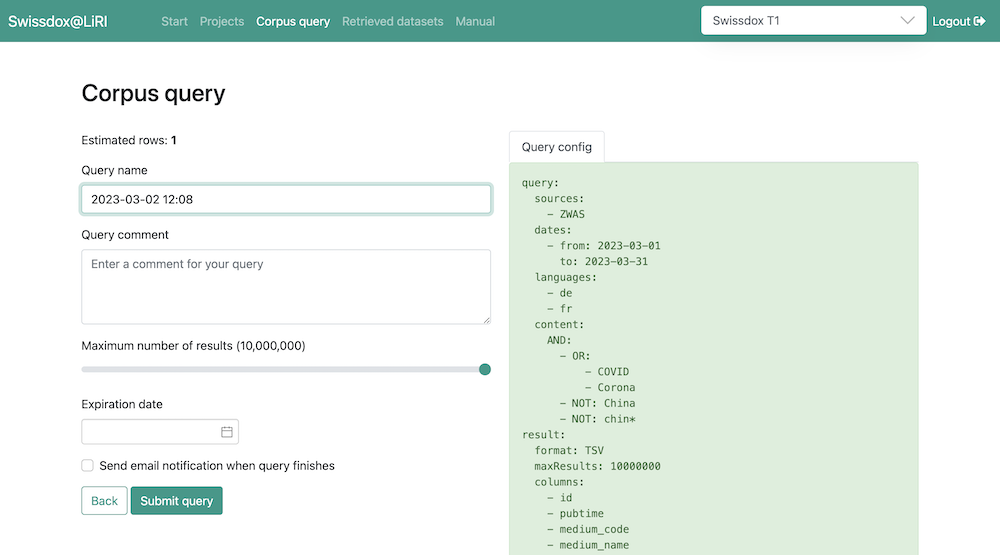Focus the Query name text field
Image resolution: width=1000 pixels, height=555 pixels.
pyautogui.click(x=285, y=199)
